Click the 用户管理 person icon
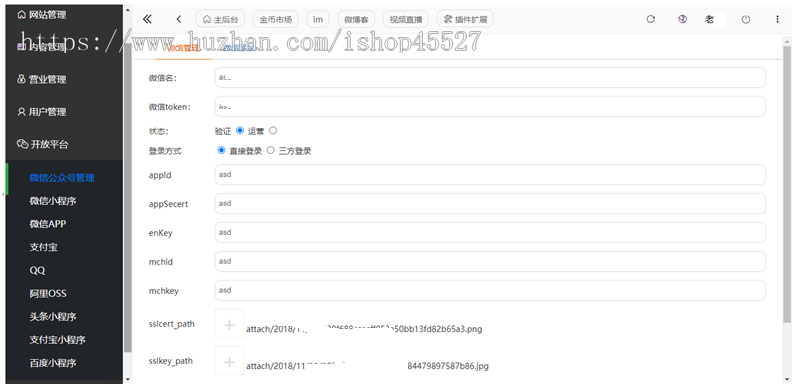Viewport: 794px width, 386px height. pyautogui.click(x=21, y=112)
